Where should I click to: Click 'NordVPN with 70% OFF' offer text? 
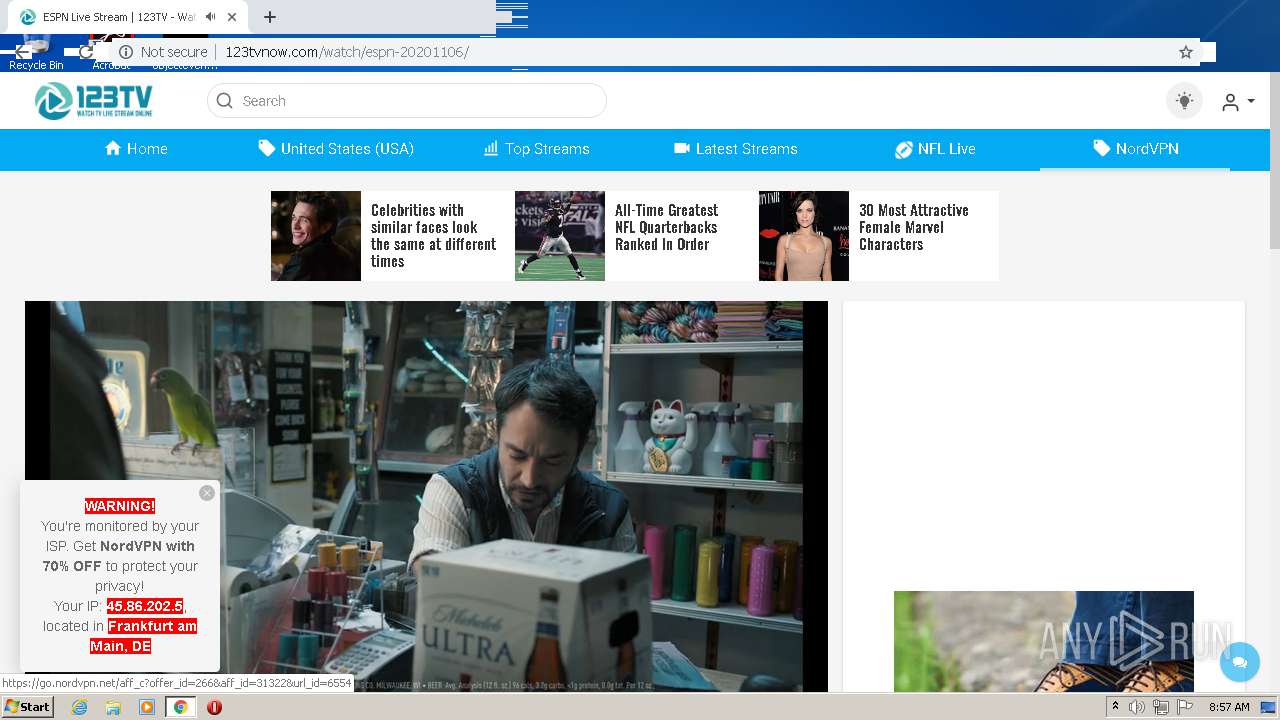coord(119,556)
